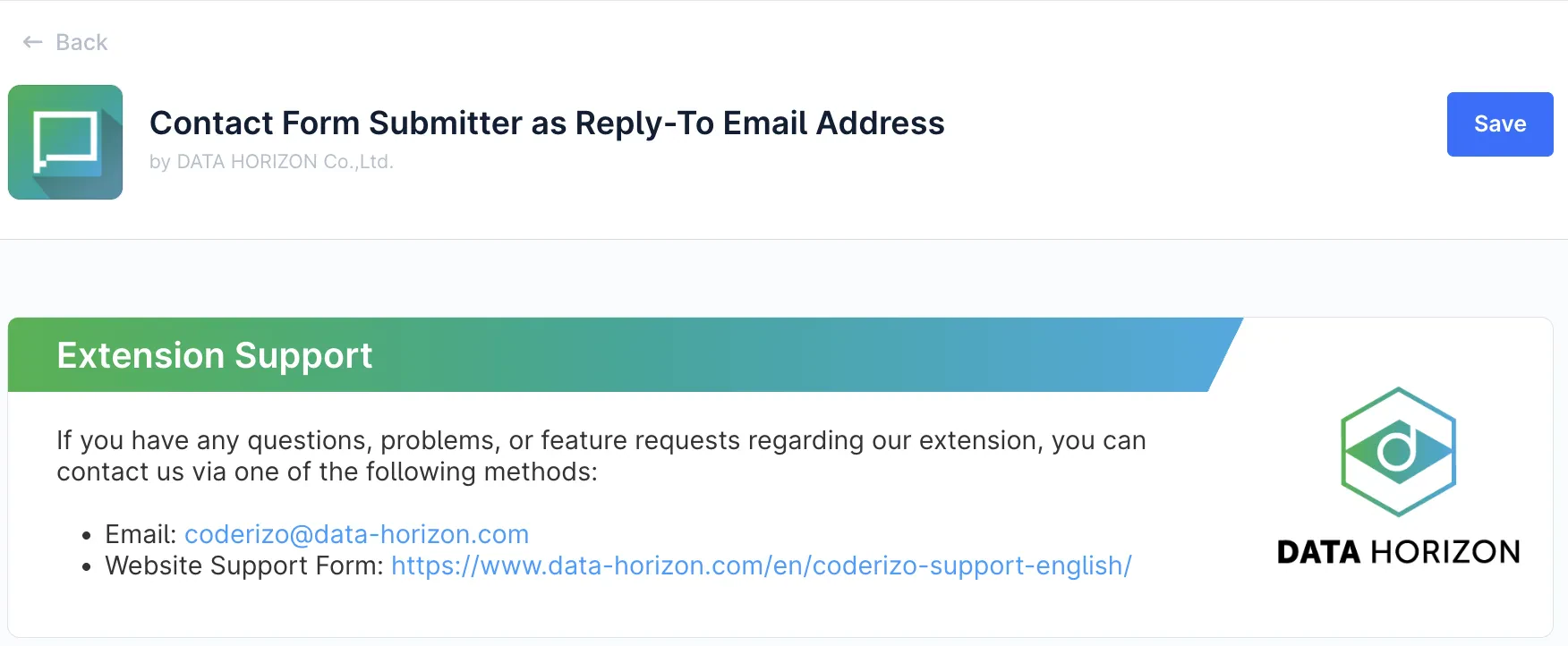Open the coderizo@data-horizon.com email link
Viewport: 1568px width, 646px height.
(356, 534)
